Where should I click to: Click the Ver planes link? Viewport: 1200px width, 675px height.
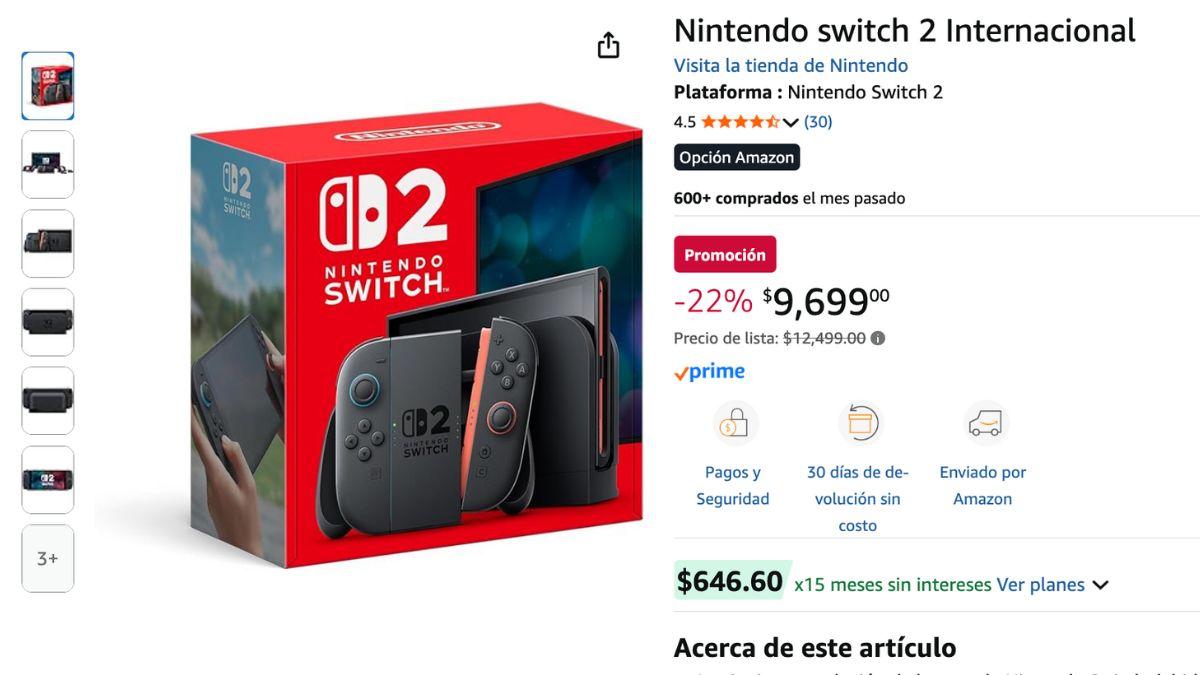pyautogui.click(x=1040, y=585)
